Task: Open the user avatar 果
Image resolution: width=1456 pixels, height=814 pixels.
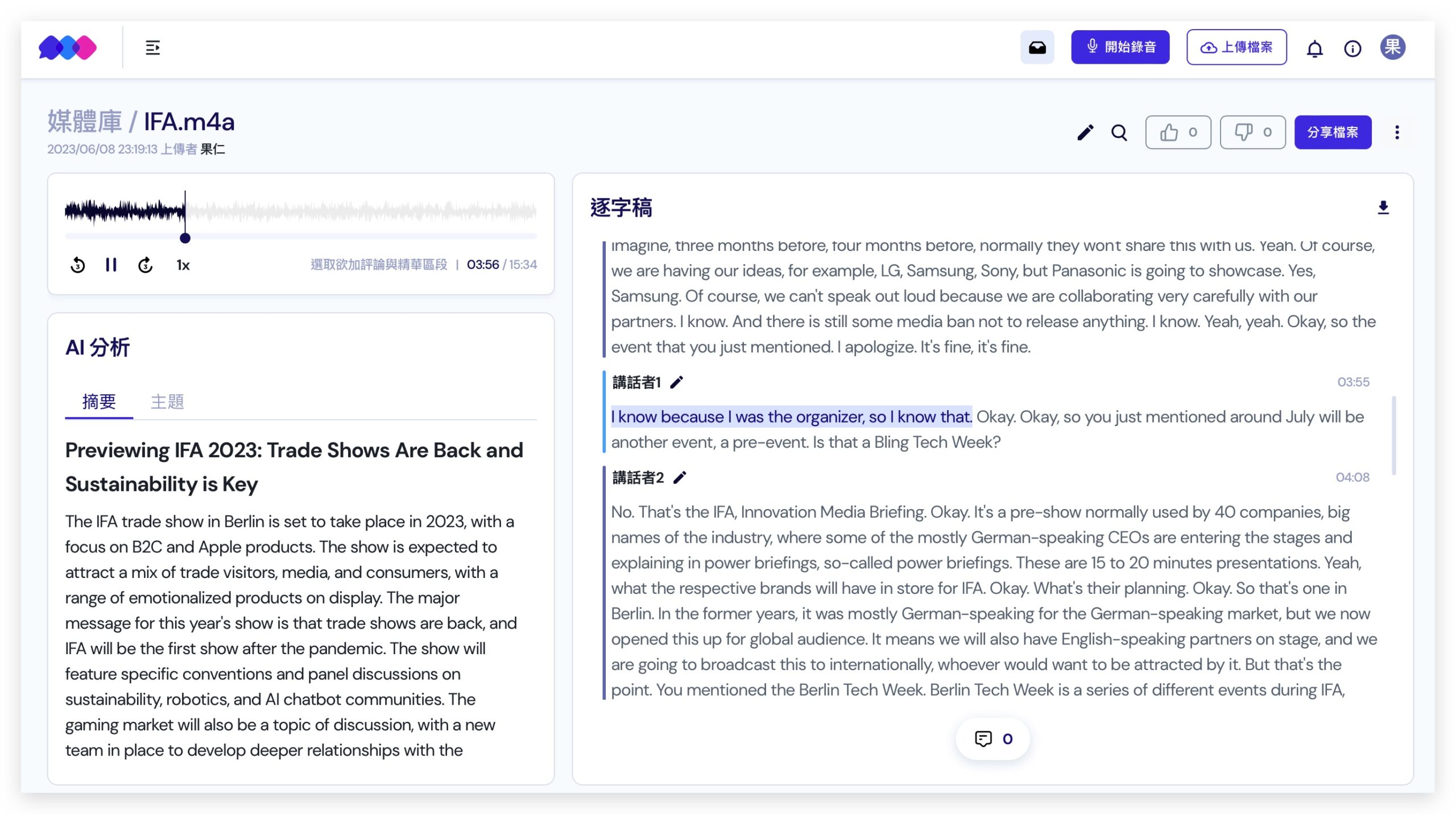Action: (1392, 47)
